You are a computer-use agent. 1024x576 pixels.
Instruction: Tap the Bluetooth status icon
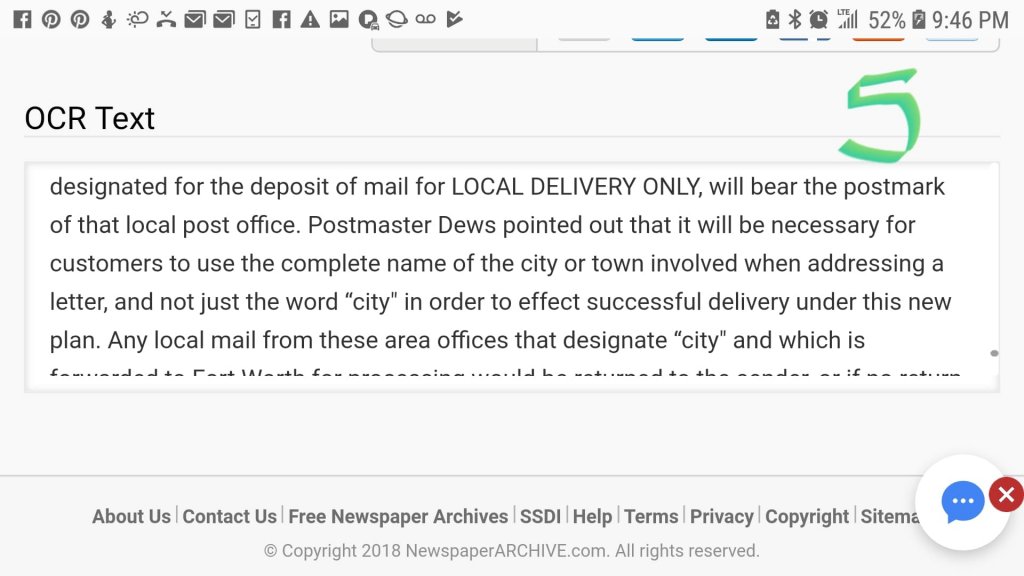795,19
